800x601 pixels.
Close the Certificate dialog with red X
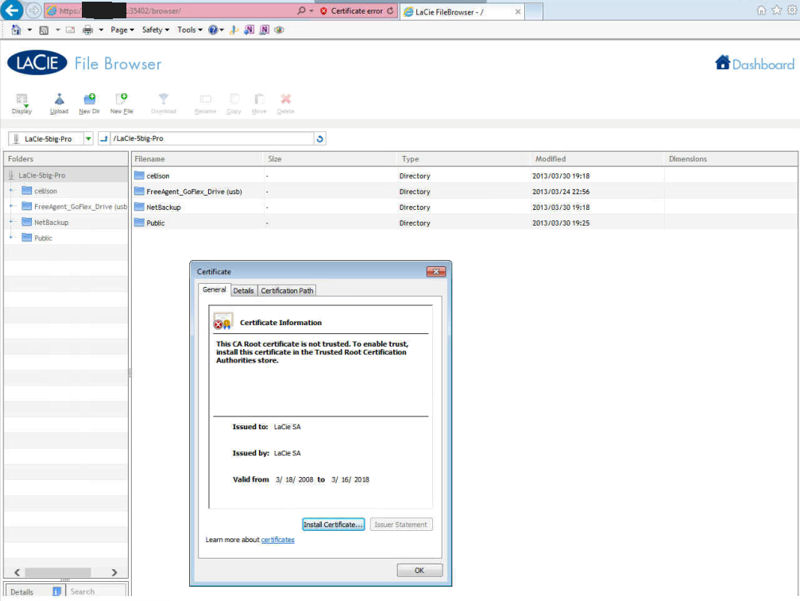pyautogui.click(x=436, y=271)
